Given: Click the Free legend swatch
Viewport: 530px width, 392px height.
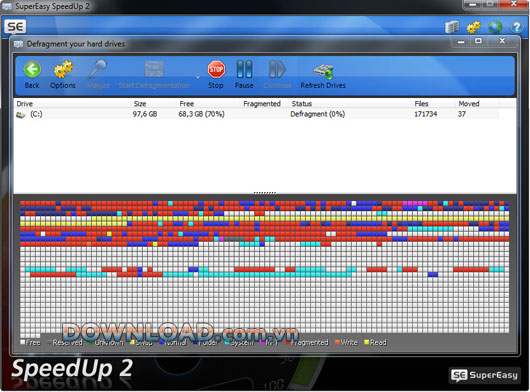Looking at the screenshot, I should click(23, 343).
